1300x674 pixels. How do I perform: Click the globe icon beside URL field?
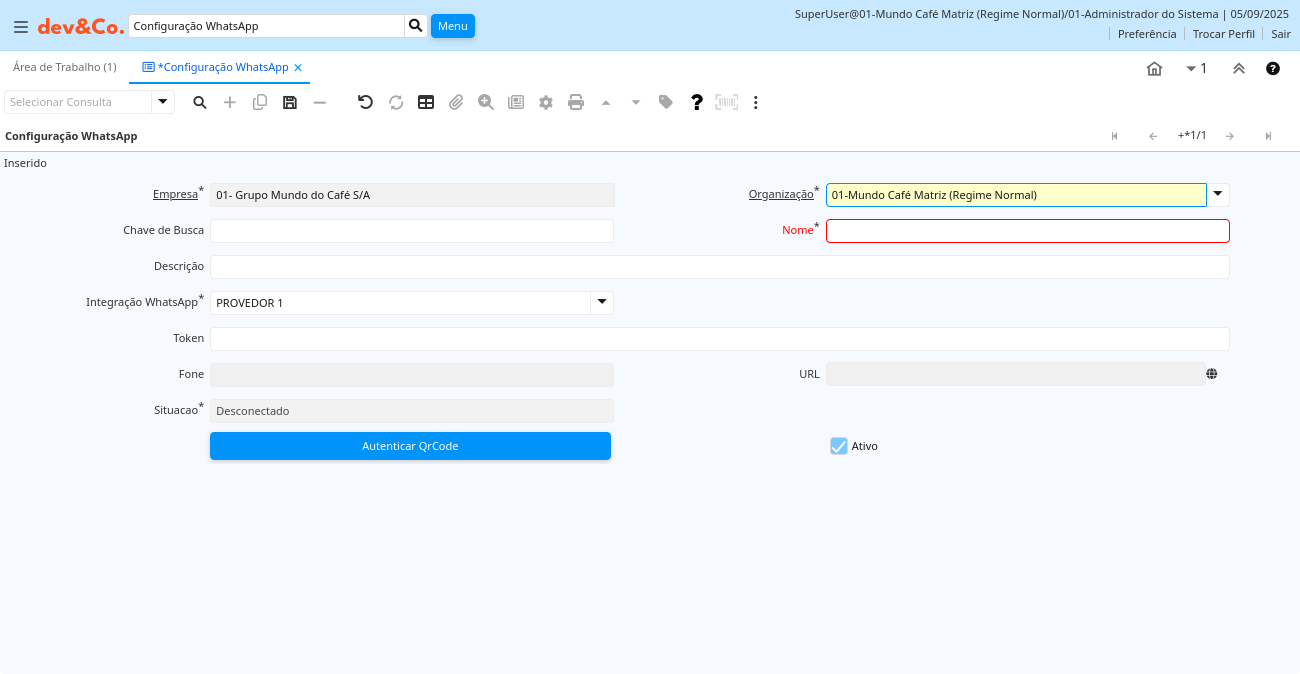[1212, 374]
